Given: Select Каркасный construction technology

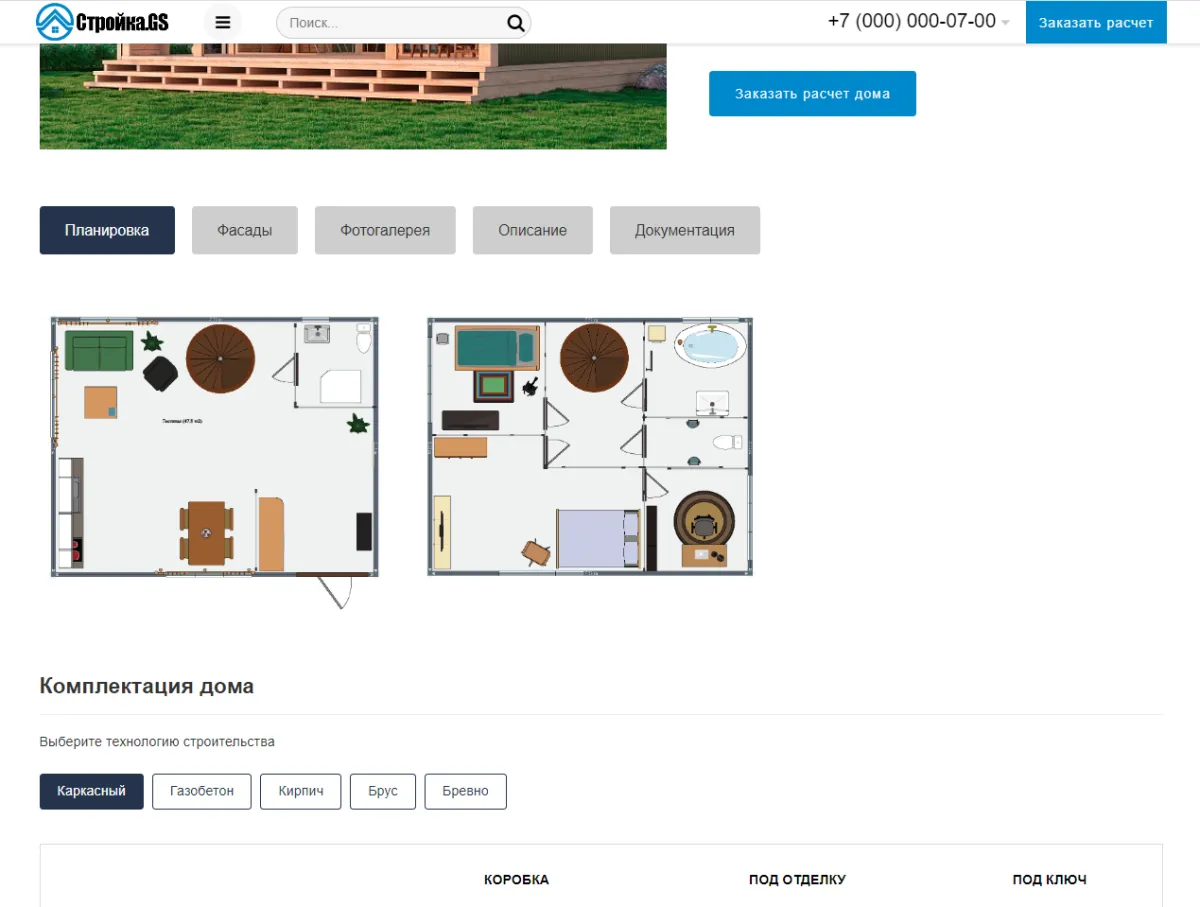Looking at the screenshot, I should [91, 791].
